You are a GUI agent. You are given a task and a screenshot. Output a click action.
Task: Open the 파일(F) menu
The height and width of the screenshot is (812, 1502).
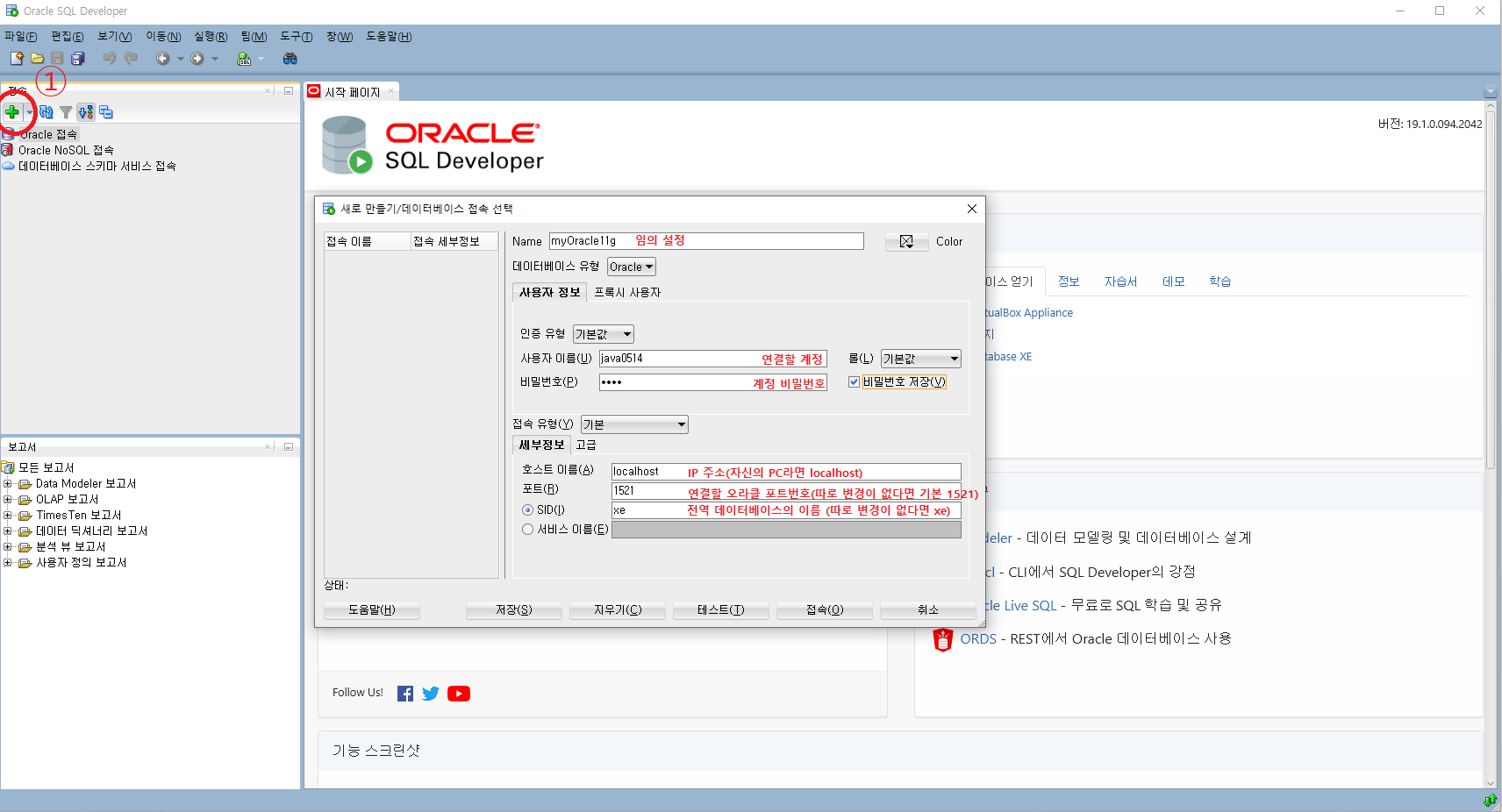pos(21,37)
